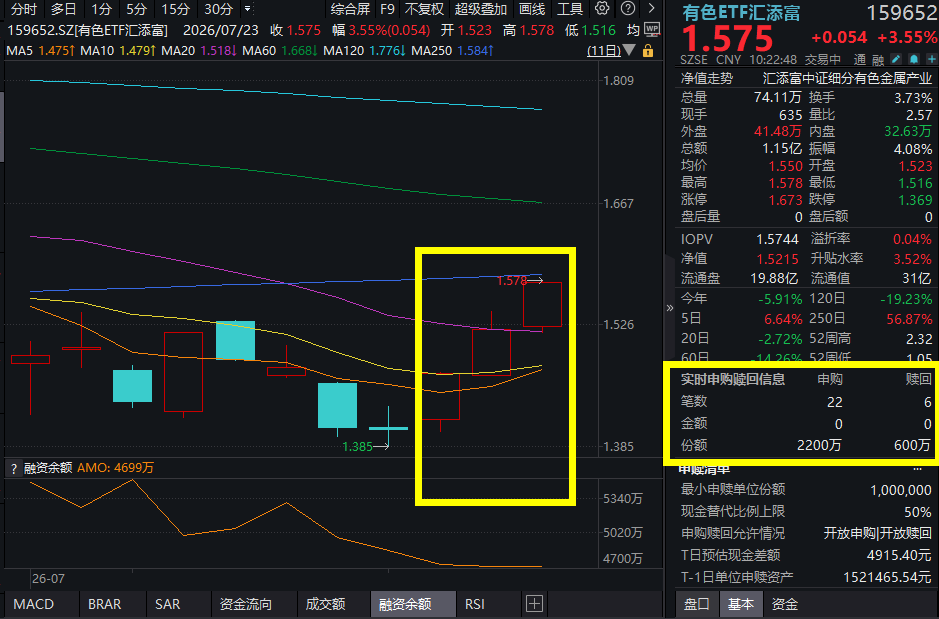Screen dimensions: 939x619
Task: Click the 申赎清单 more options ellipsis
Action: 918,469
